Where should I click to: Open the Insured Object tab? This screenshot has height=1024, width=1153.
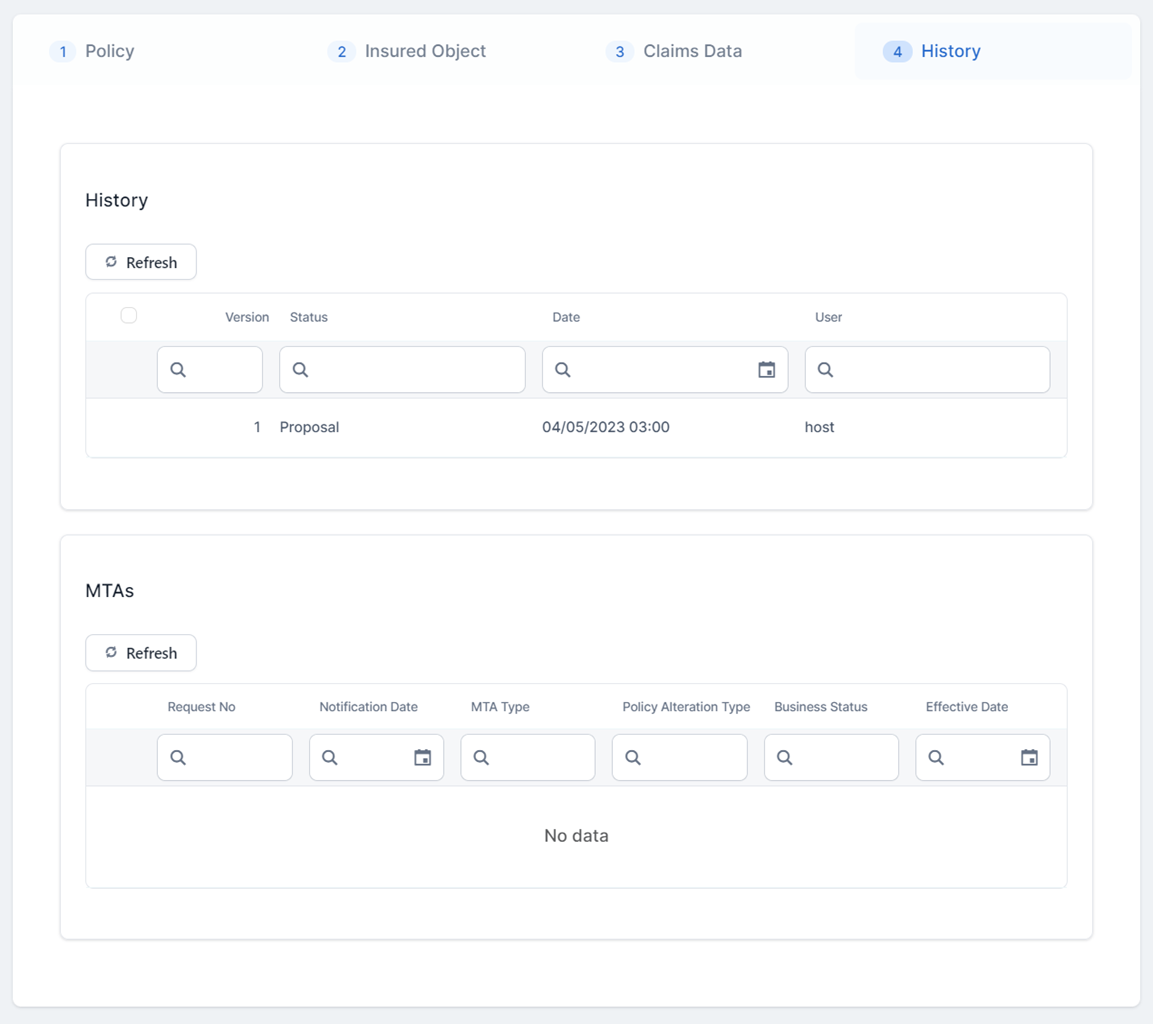point(424,51)
